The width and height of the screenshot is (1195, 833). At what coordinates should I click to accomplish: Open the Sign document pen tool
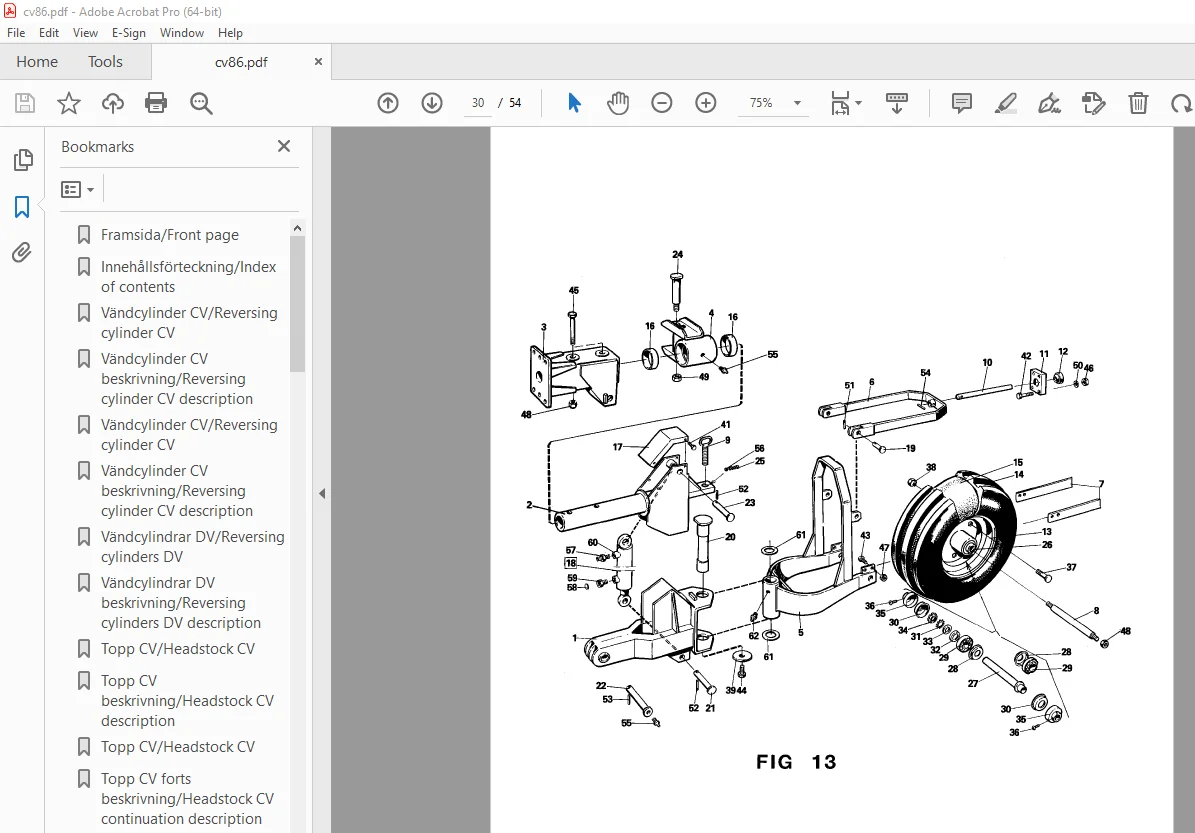click(x=1049, y=103)
